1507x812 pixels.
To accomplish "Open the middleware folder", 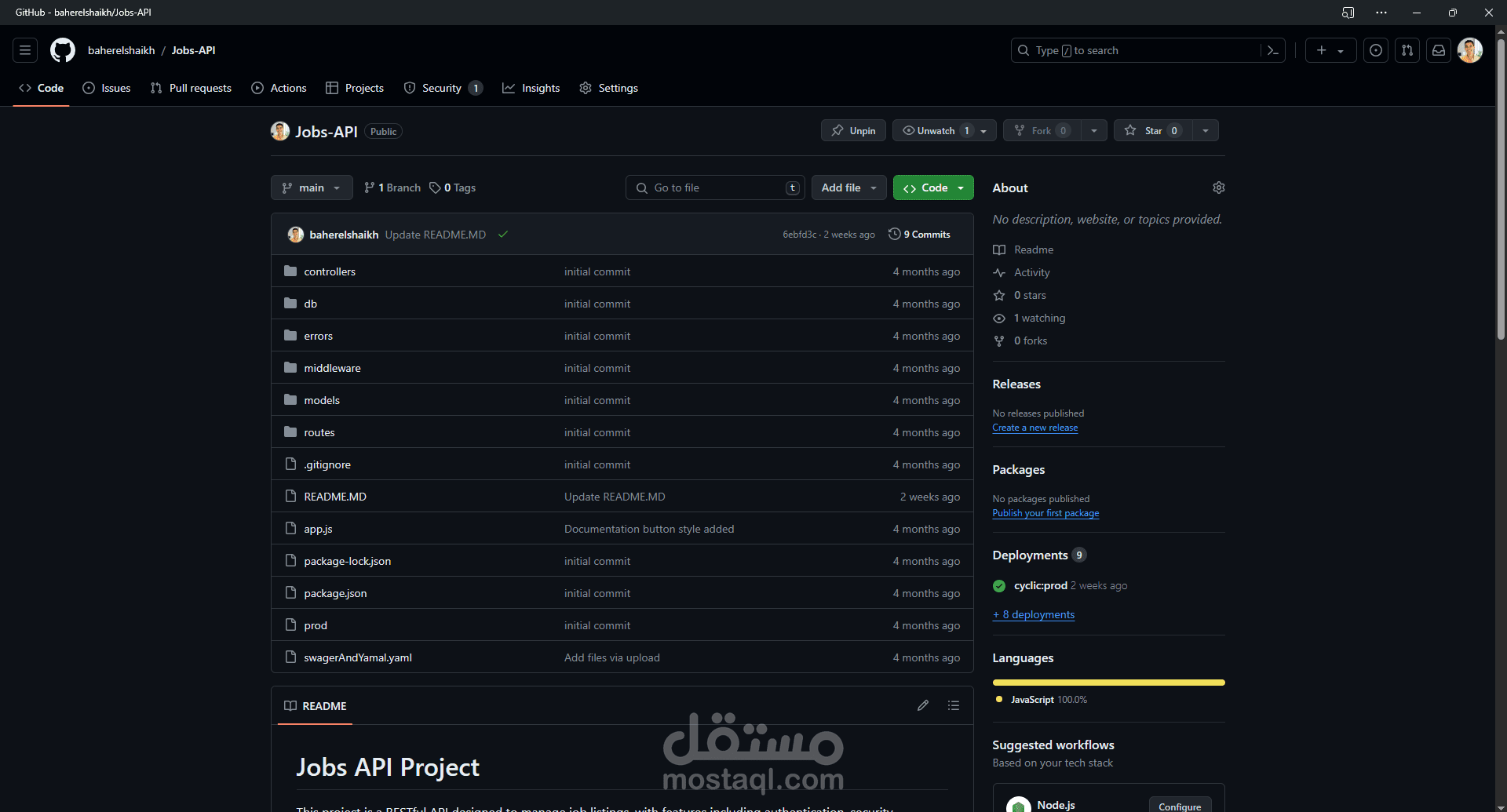I will click(333, 368).
